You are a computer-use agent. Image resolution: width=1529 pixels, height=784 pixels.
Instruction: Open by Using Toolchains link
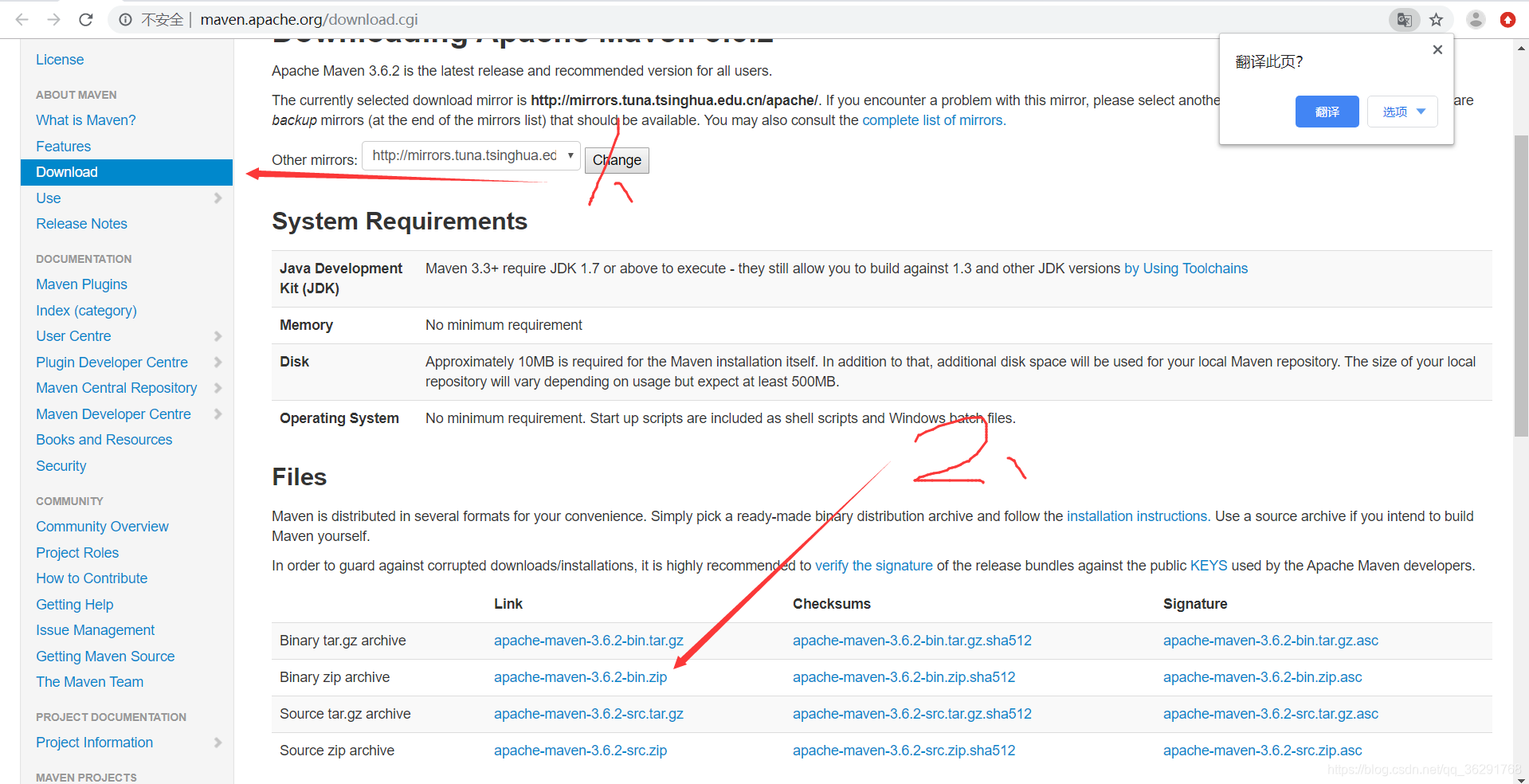click(x=1186, y=269)
